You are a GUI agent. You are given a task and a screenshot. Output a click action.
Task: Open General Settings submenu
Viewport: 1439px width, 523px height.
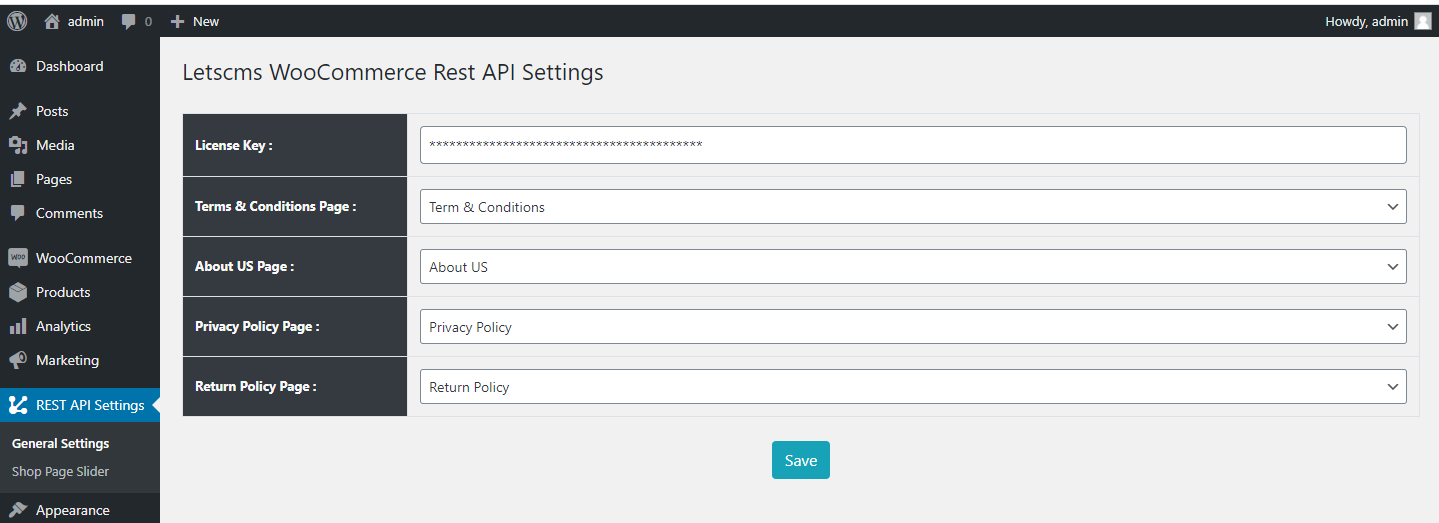(x=61, y=443)
